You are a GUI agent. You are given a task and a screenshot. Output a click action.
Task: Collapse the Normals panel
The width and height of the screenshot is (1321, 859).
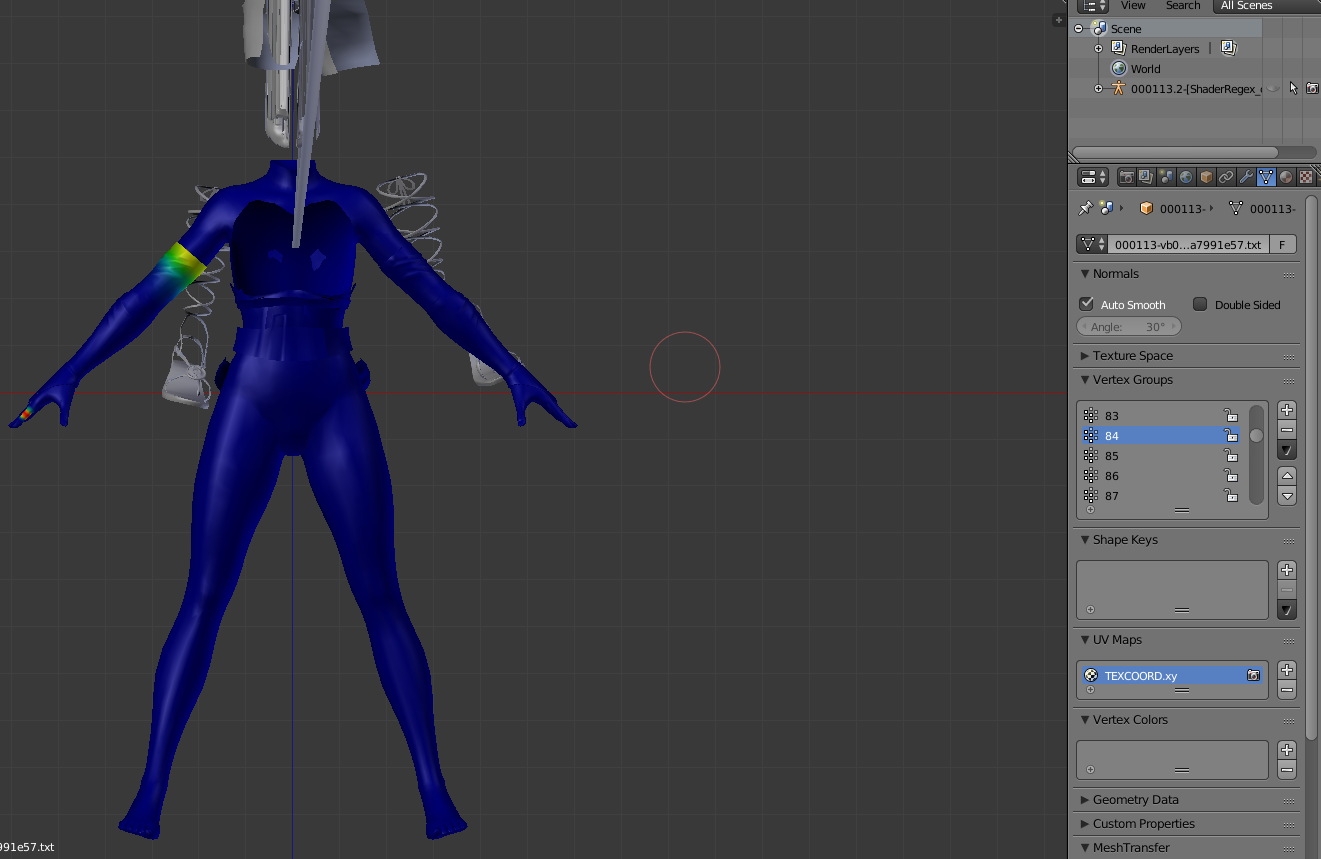pyautogui.click(x=1085, y=274)
